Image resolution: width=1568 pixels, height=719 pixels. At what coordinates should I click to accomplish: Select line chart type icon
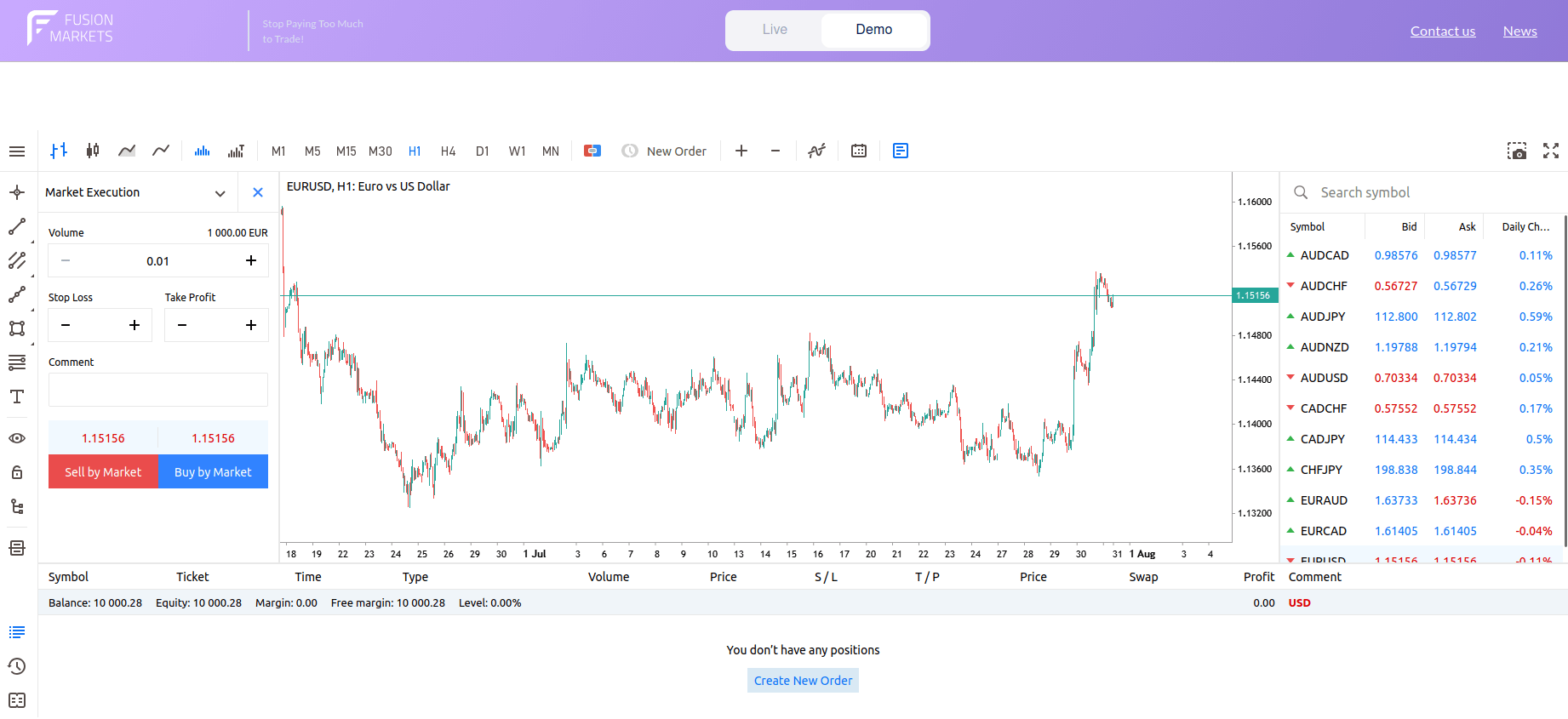[161, 151]
